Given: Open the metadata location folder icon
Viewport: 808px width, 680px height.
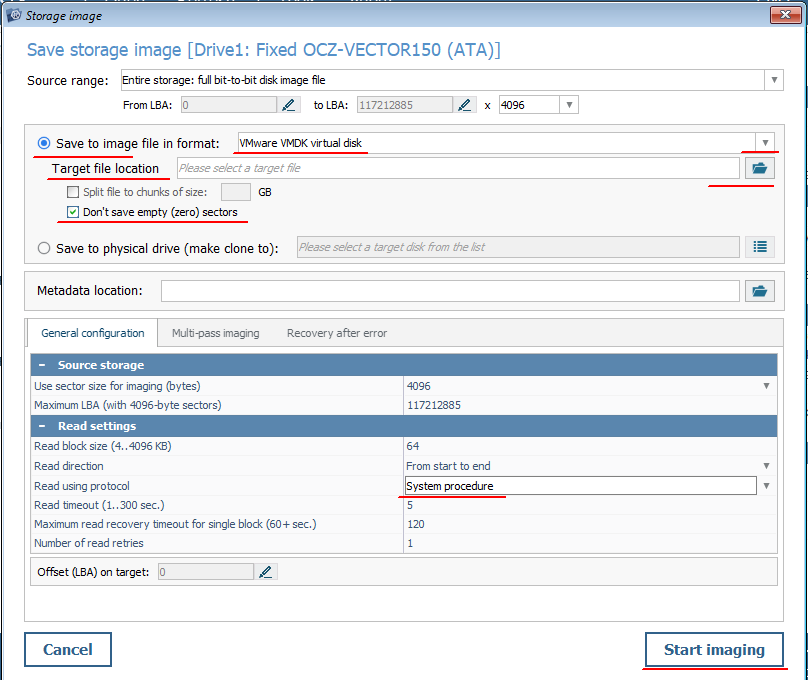Looking at the screenshot, I should (x=760, y=291).
